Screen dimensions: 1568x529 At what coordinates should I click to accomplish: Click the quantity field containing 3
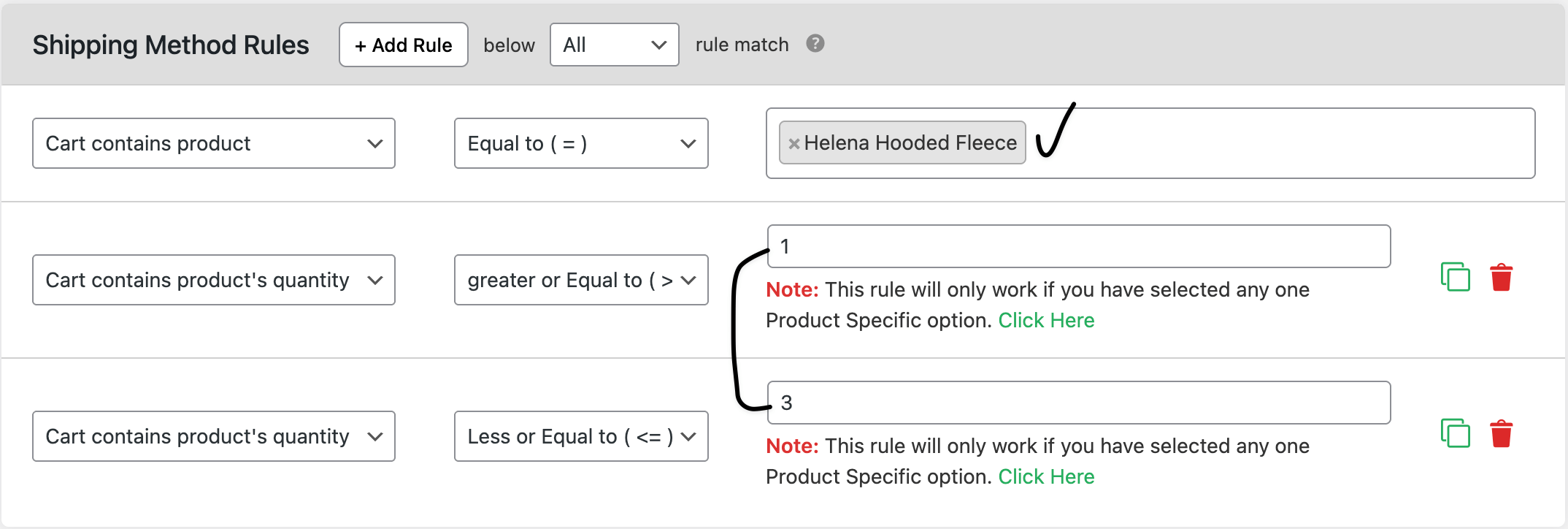click(1079, 403)
